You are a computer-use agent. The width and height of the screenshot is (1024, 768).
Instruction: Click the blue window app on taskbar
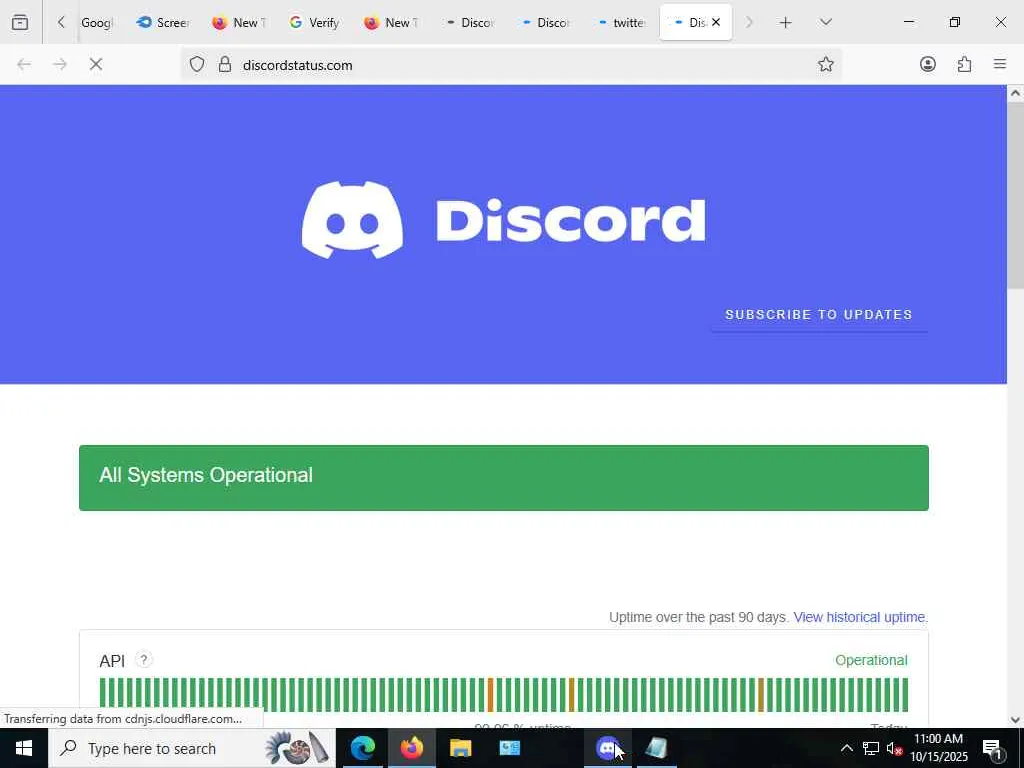tap(509, 748)
